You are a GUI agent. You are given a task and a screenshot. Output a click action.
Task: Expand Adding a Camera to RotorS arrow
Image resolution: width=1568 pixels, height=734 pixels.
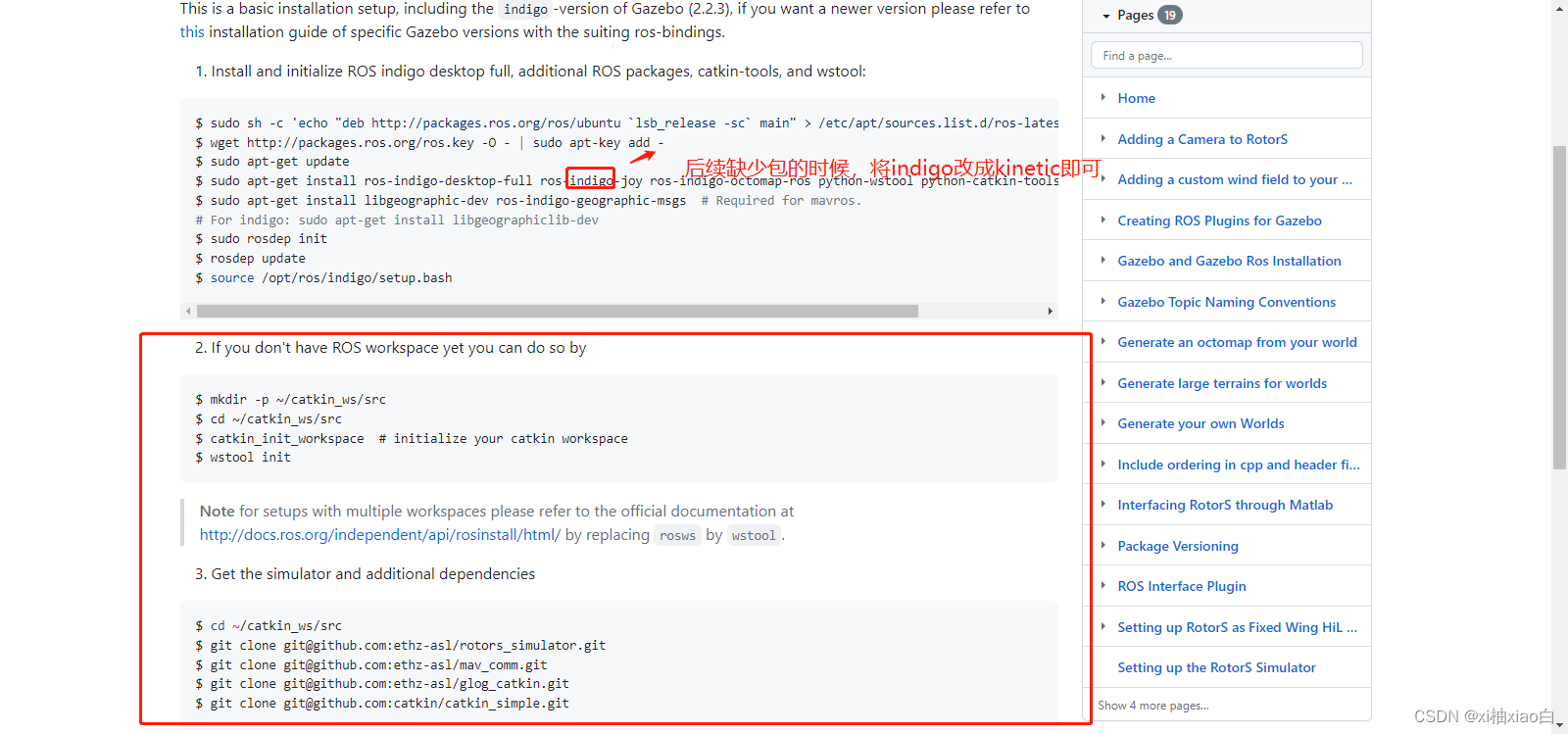pos(1103,138)
